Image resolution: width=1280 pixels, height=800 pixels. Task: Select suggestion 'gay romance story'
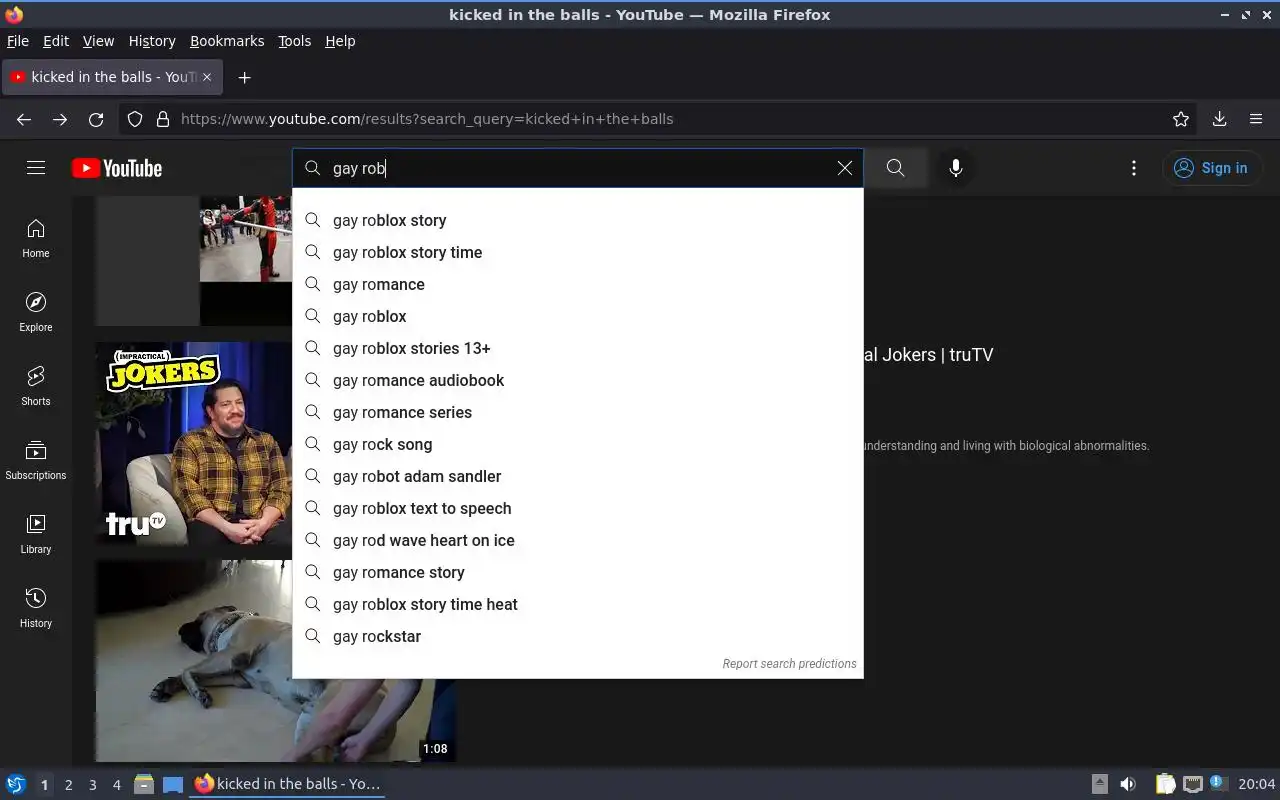578,572
